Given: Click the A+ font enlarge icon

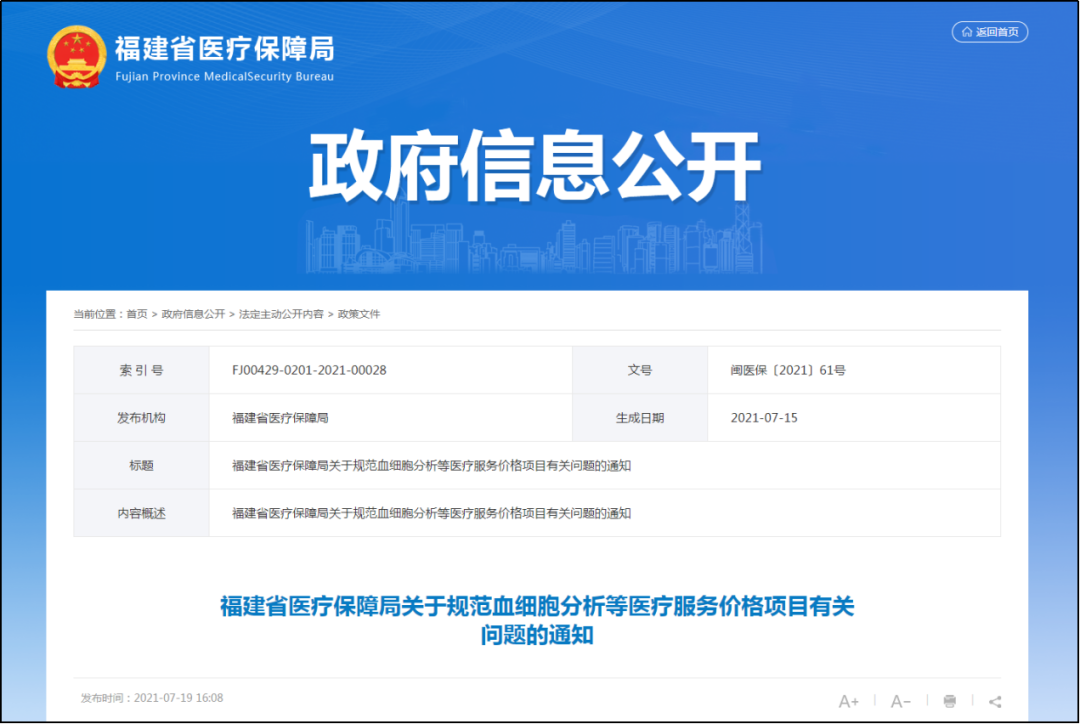Looking at the screenshot, I should point(849,701).
